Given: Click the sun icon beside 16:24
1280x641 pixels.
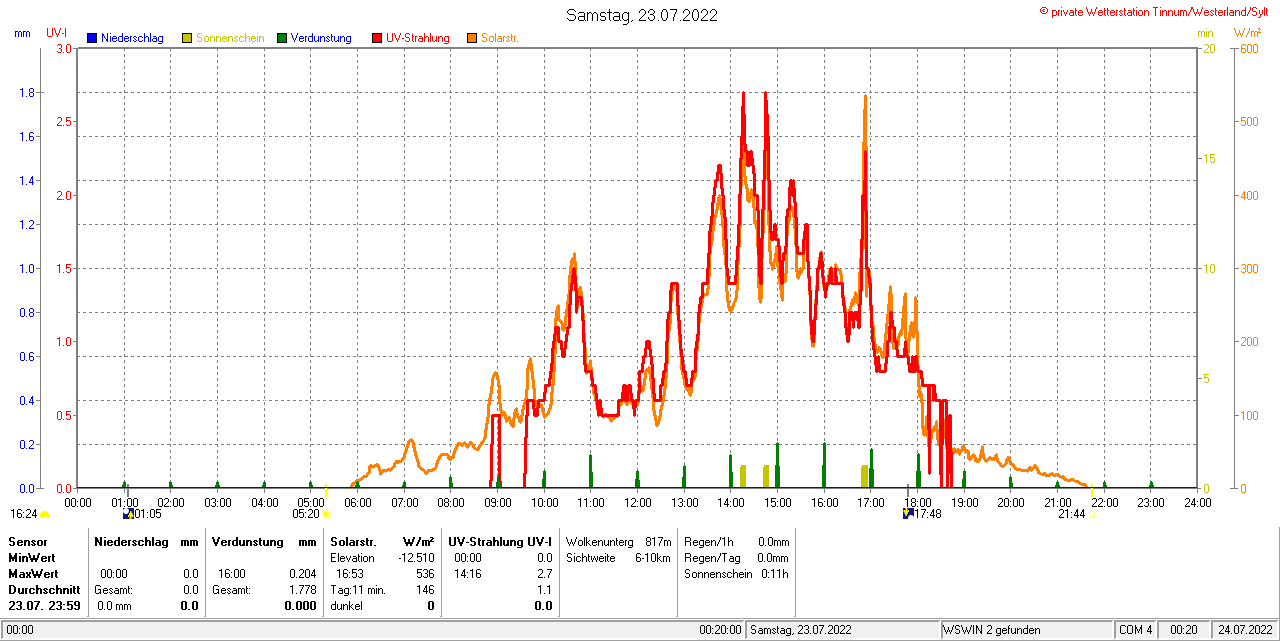Looking at the screenshot, I should pos(44,514).
